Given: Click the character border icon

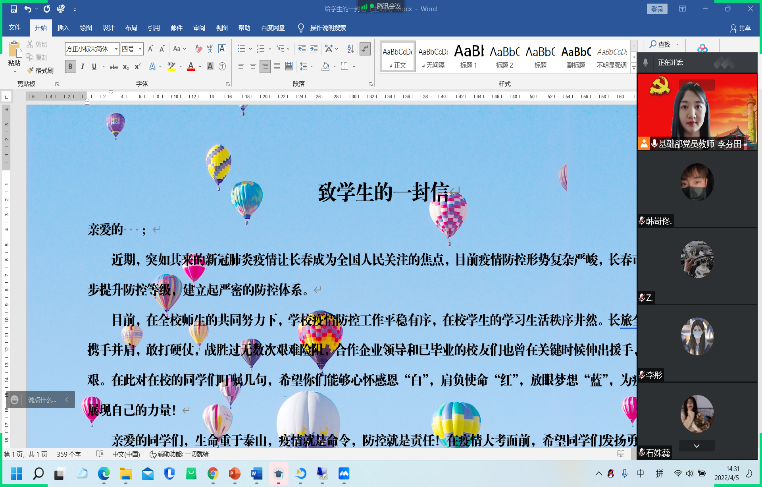Looking at the screenshot, I should pos(222,49).
